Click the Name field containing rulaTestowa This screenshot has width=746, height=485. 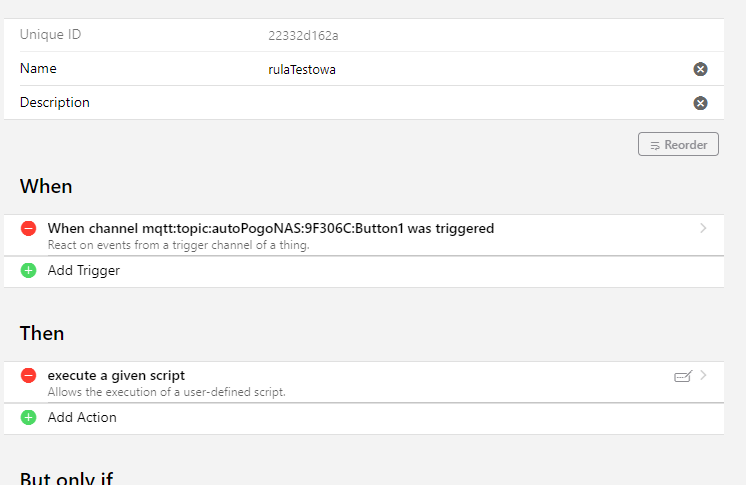[x=470, y=69]
